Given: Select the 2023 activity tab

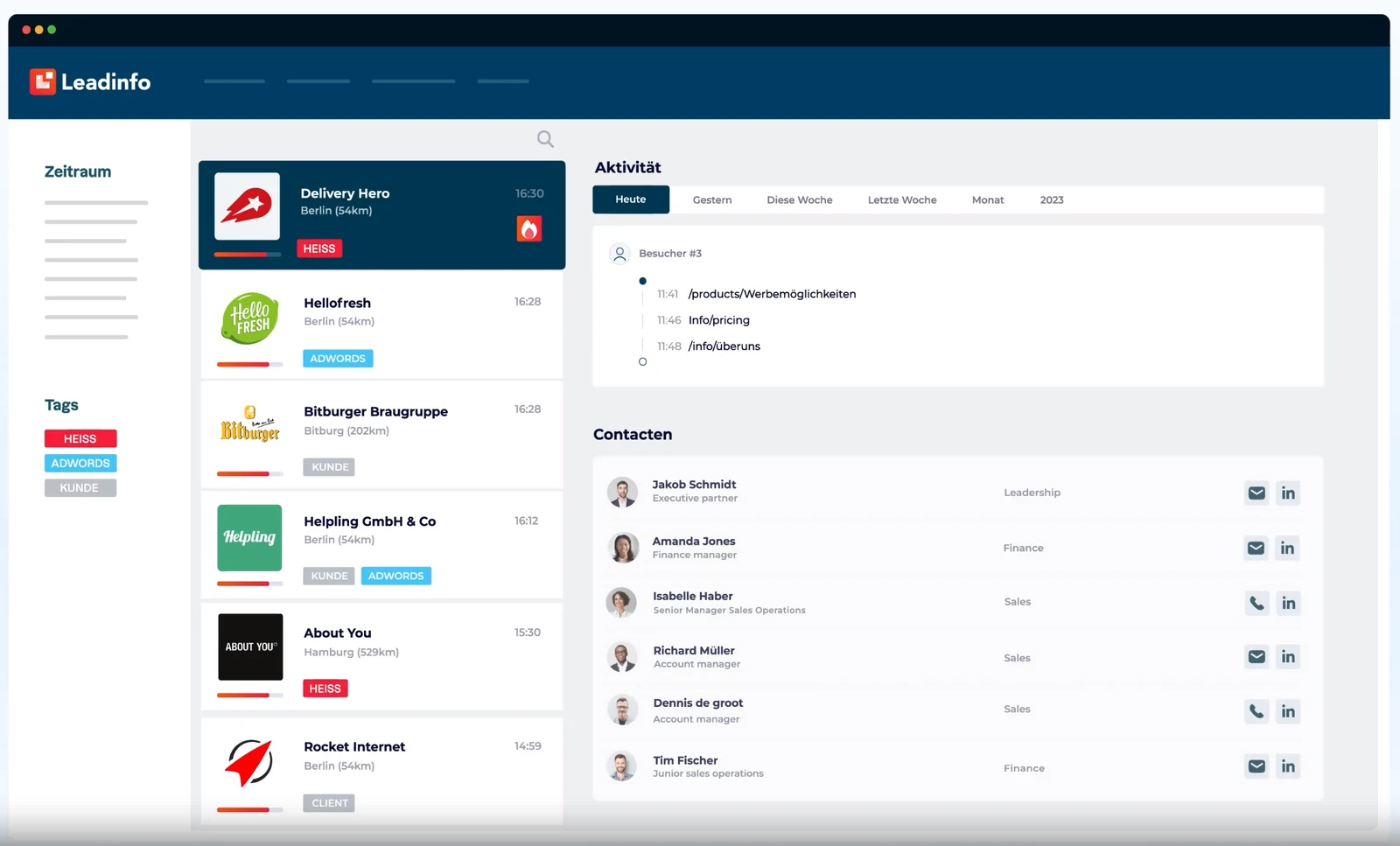Looking at the screenshot, I should point(1052,199).
